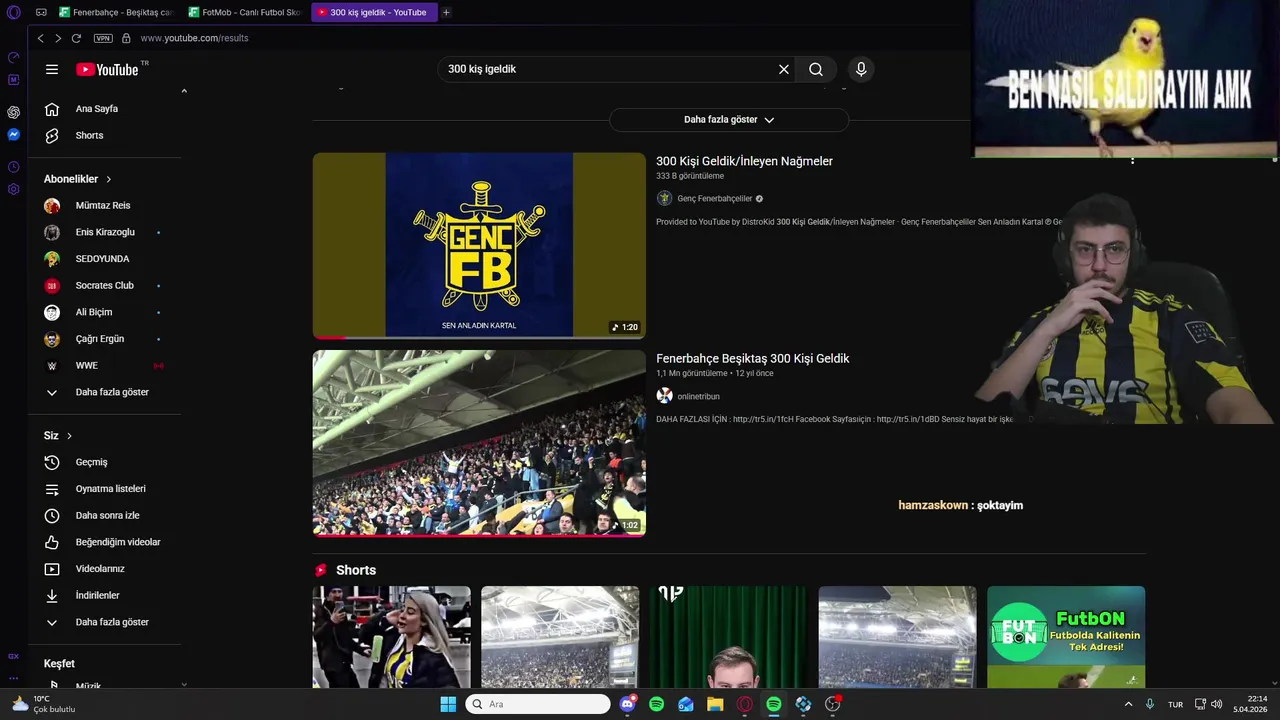Open the taskbar volume speaker control
Image resolution: width=1280 pixels, height=720 pixels.
[x=1216, y=704]
